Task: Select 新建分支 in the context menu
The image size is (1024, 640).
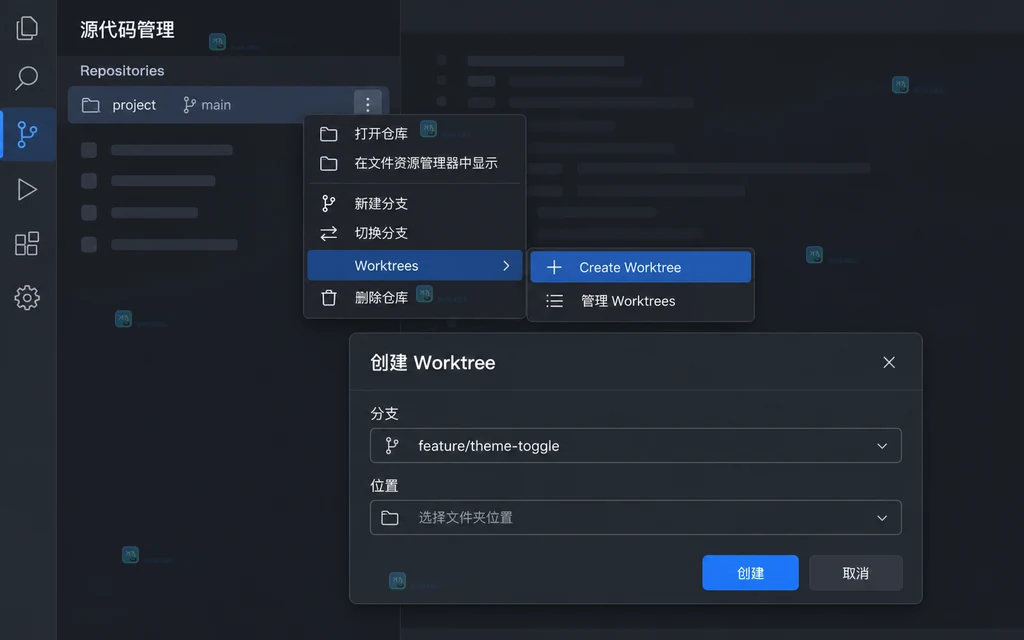Action: (415, 204)
